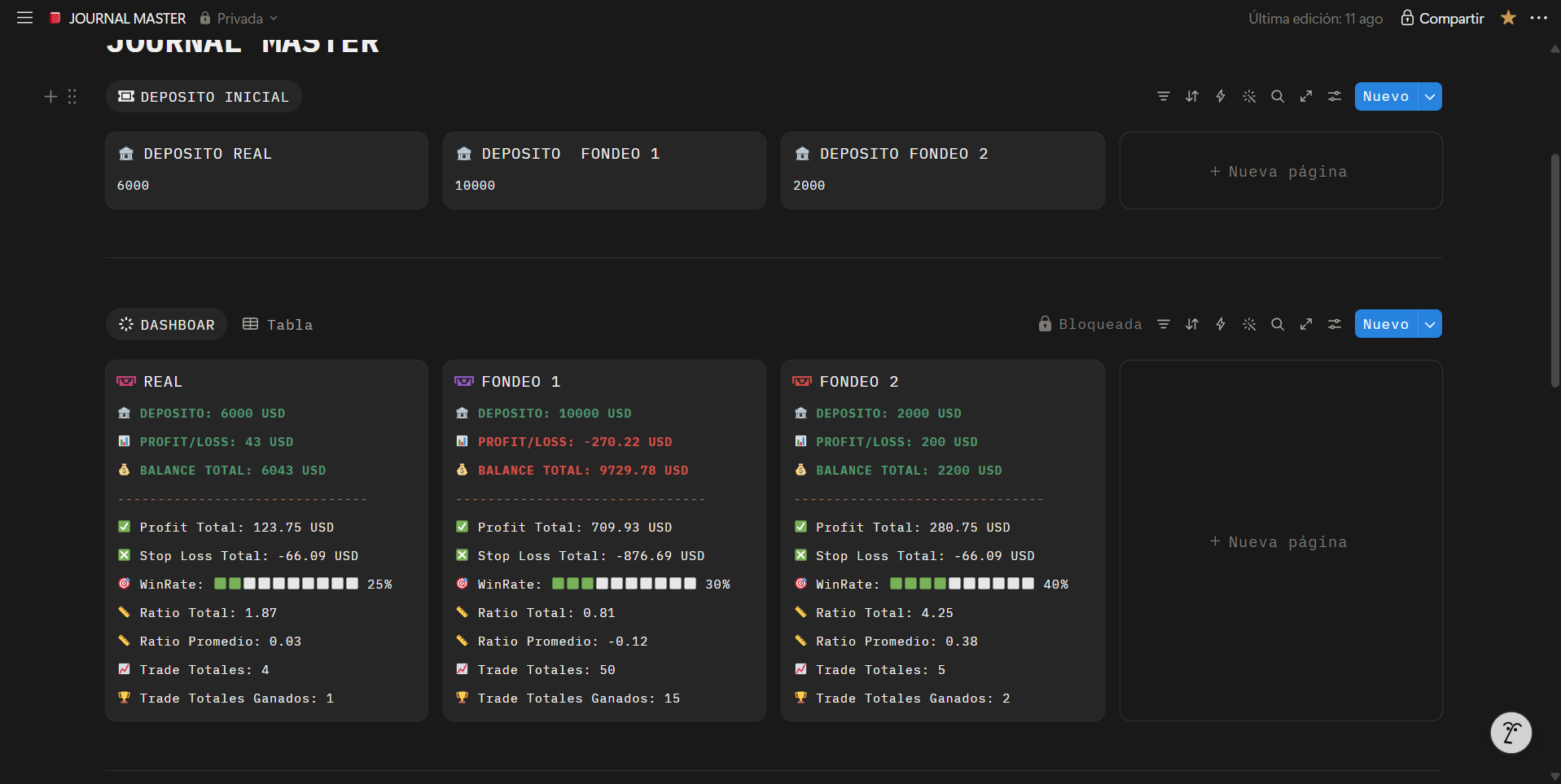Screen dimensions: 1561x784
Task: Click the plus add-block icon beside DEPOSITO INICIAL
Action: click(50, 97)
